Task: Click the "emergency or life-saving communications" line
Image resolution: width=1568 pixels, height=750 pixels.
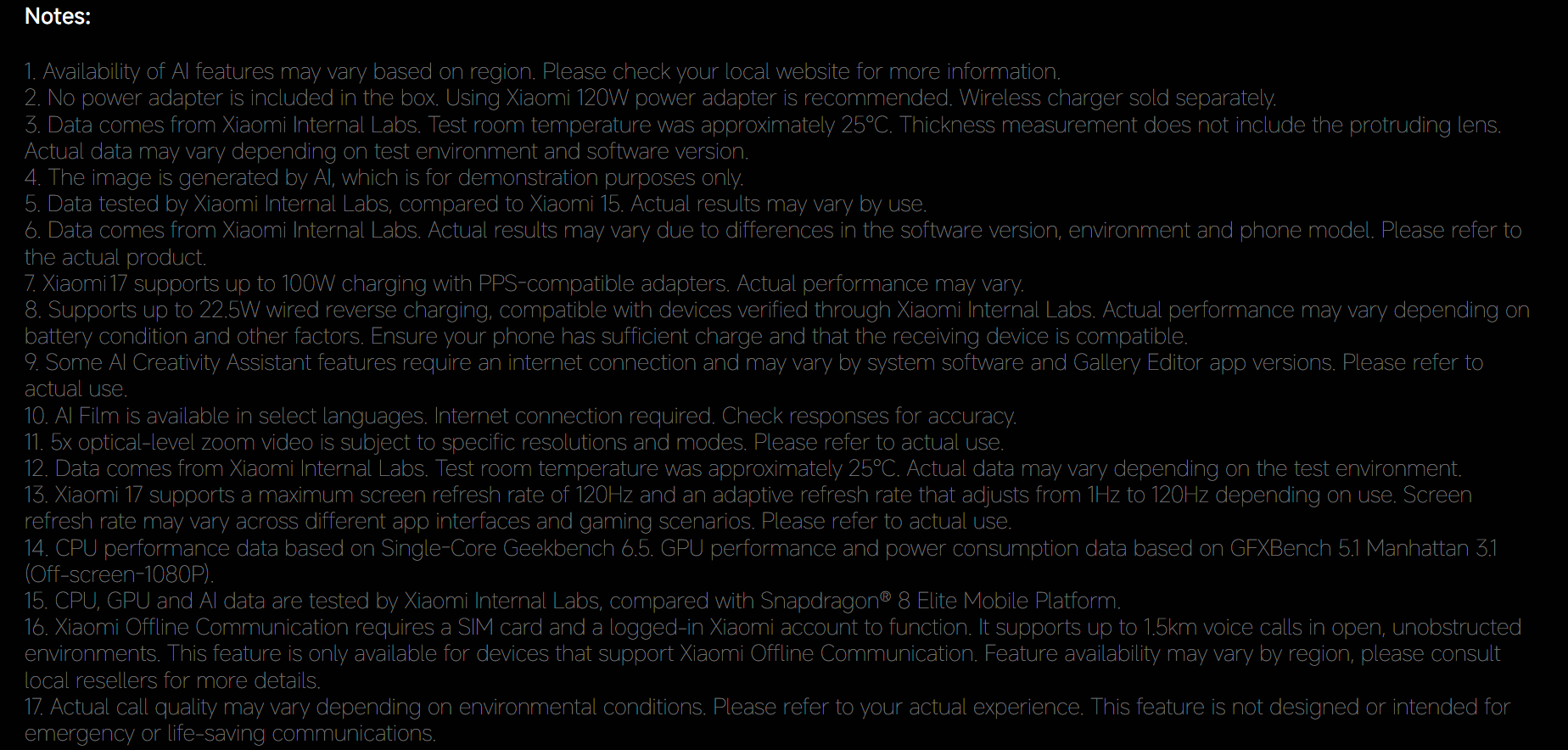Action: tap(230, 733)
